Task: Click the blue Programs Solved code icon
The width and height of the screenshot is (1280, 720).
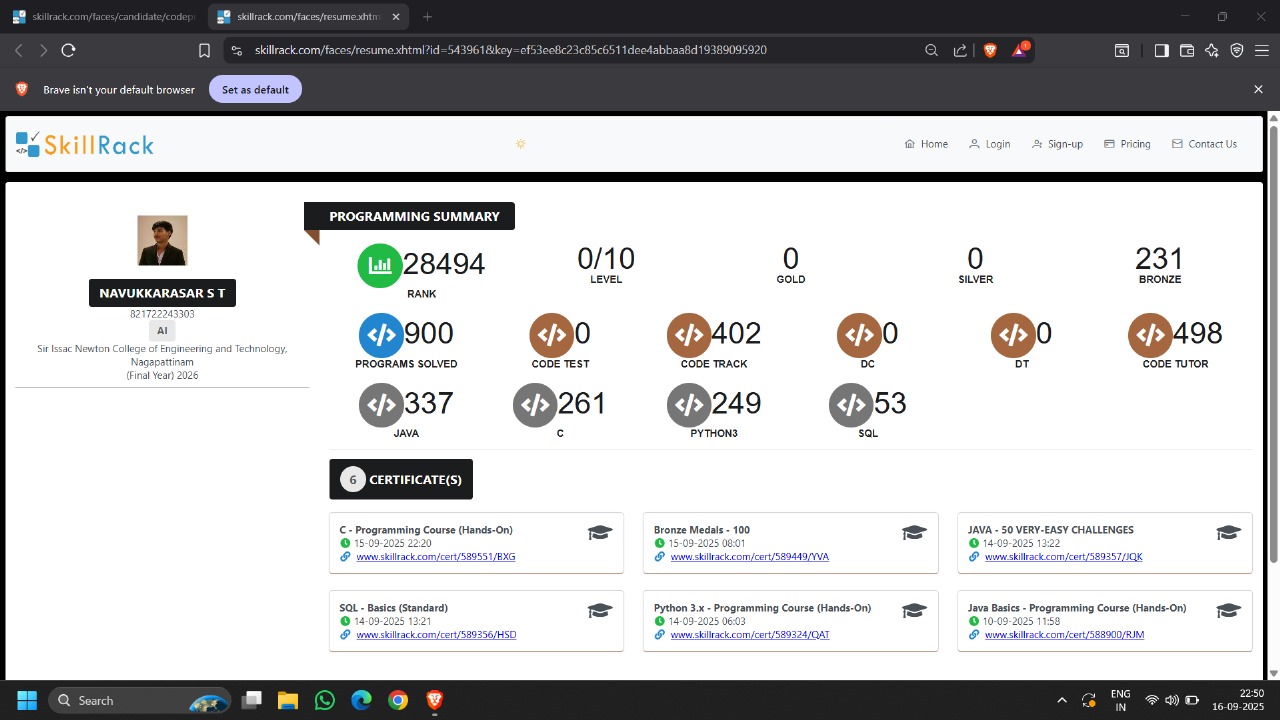Action: tap(380, 335)
